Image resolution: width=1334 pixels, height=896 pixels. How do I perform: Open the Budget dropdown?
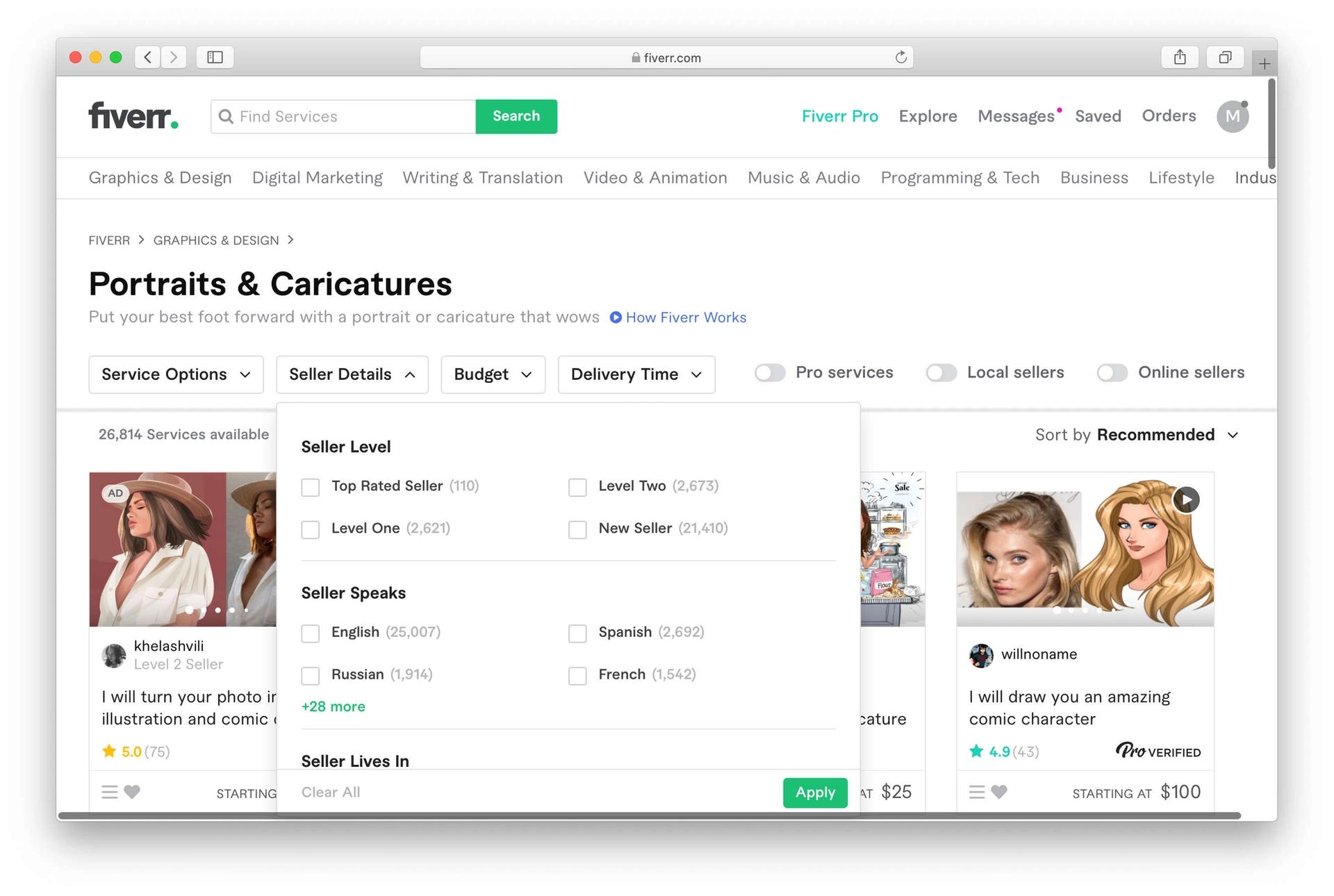[x=493, y=374]
